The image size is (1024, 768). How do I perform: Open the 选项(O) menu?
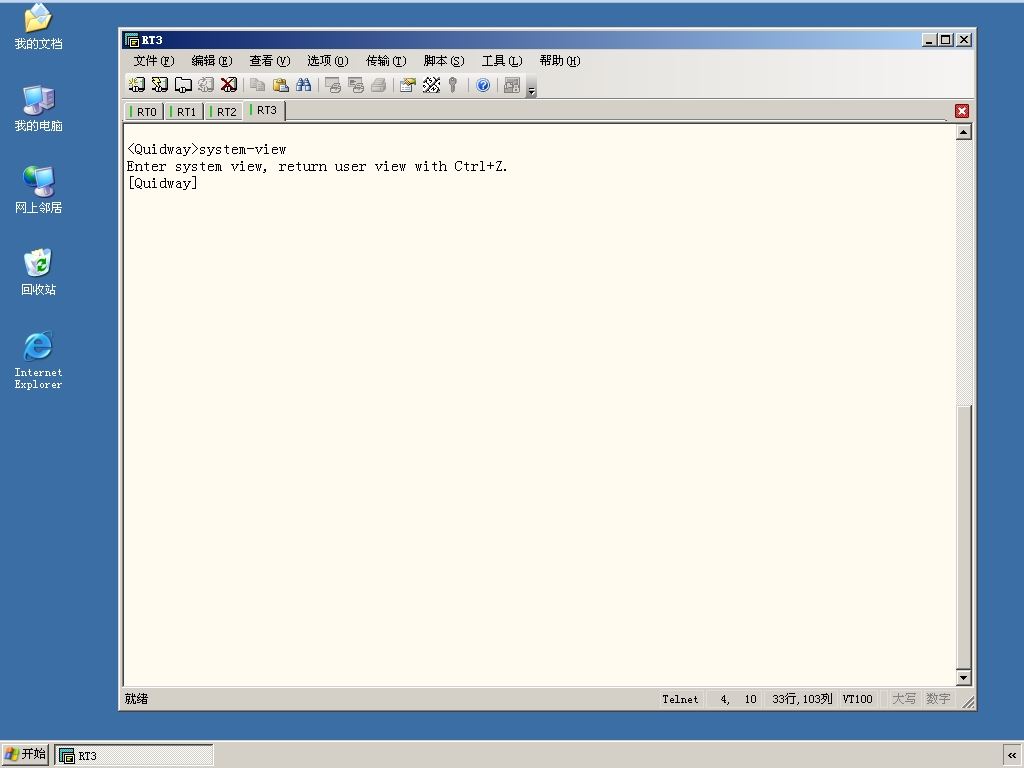[328, 61]
